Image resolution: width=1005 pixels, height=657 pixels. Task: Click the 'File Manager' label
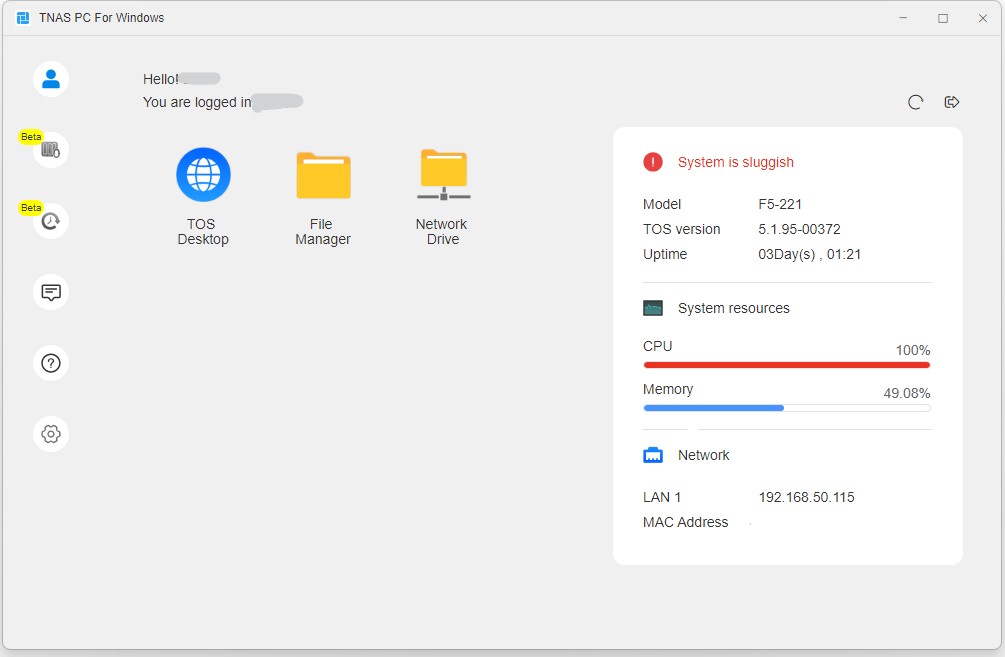(322, 232)
